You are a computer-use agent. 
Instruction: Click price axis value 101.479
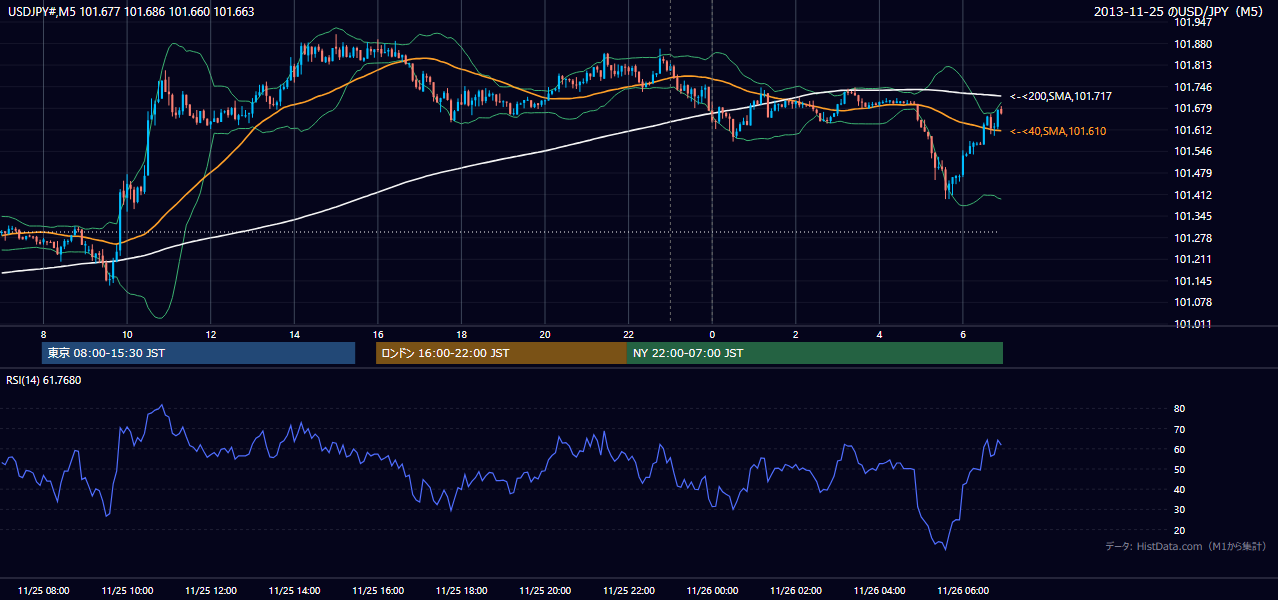(x=1194, y=173)
